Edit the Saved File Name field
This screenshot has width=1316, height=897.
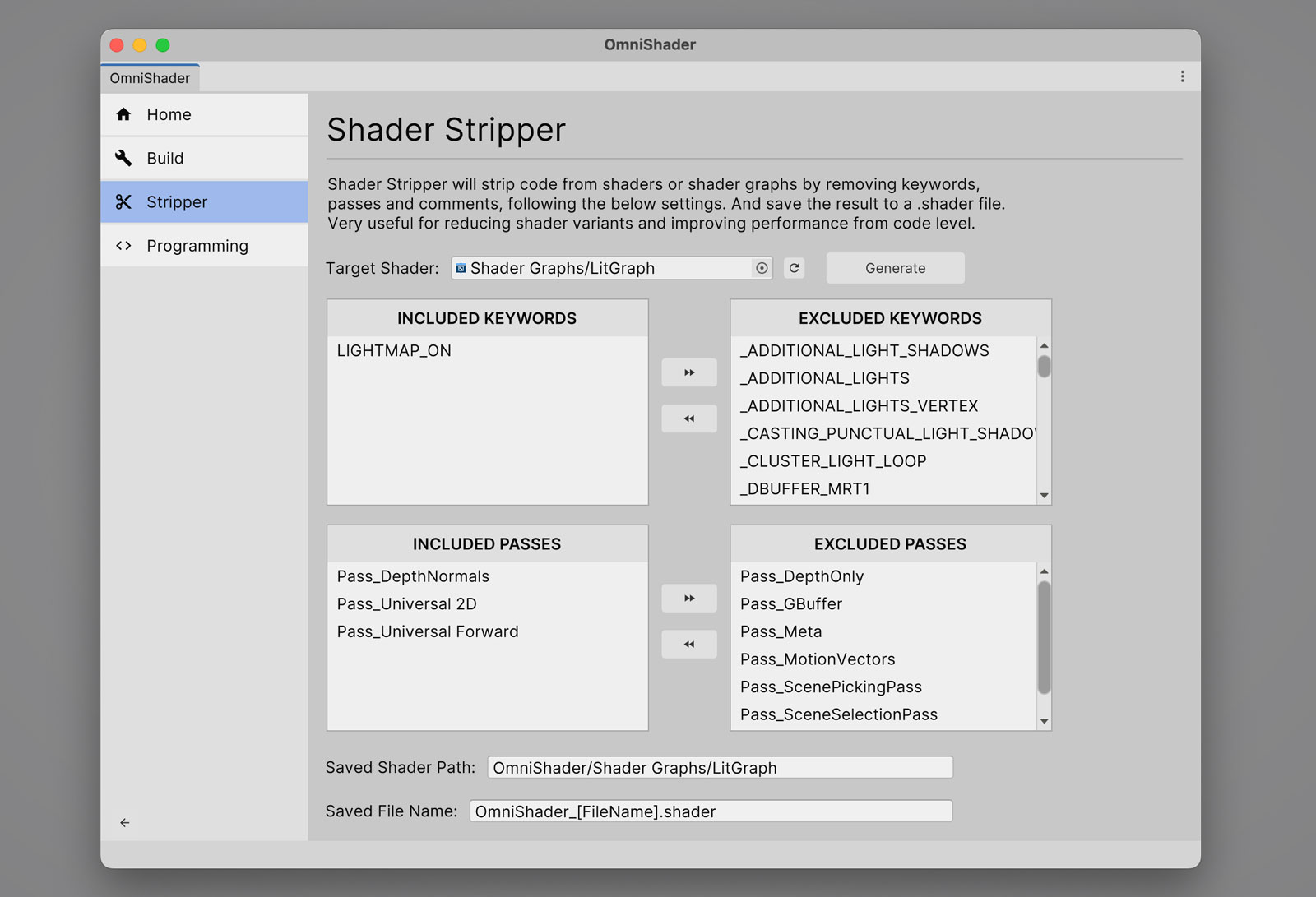click(x=711, y=811)
